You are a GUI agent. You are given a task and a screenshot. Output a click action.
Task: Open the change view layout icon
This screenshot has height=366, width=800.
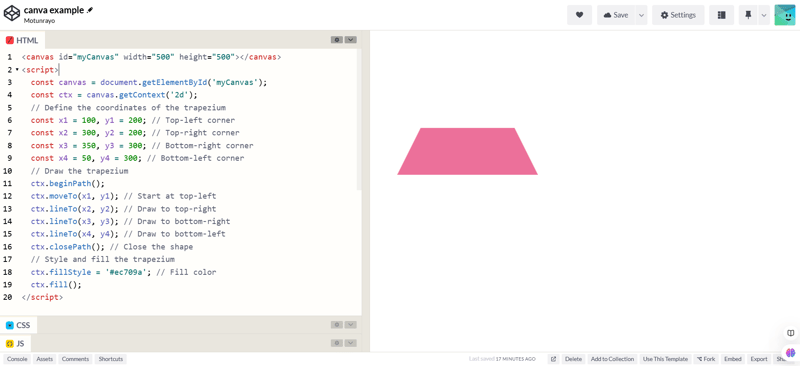[721, 15]
